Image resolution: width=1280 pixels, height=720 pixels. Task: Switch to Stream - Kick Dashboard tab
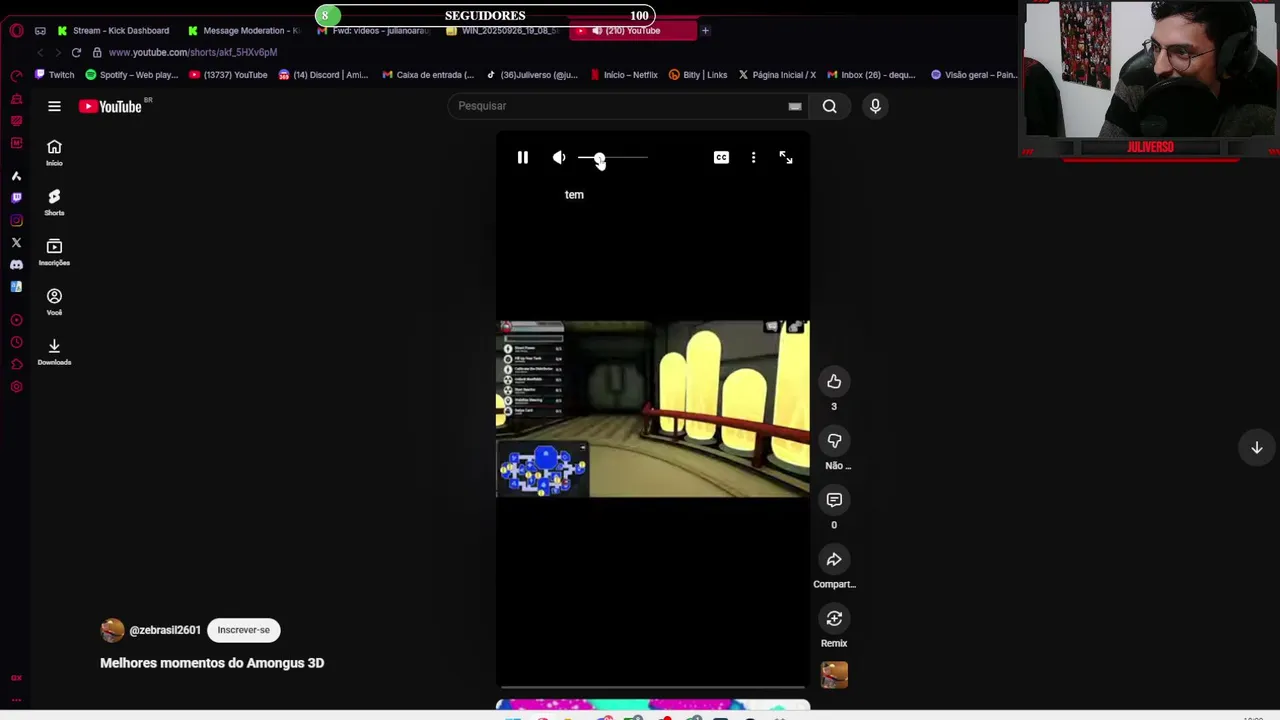(113, 30)
